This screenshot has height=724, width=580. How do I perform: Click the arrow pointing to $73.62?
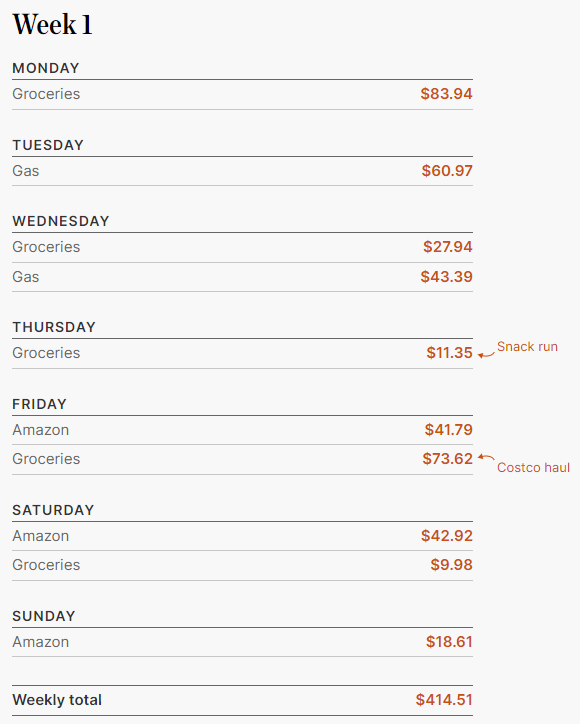486,457
